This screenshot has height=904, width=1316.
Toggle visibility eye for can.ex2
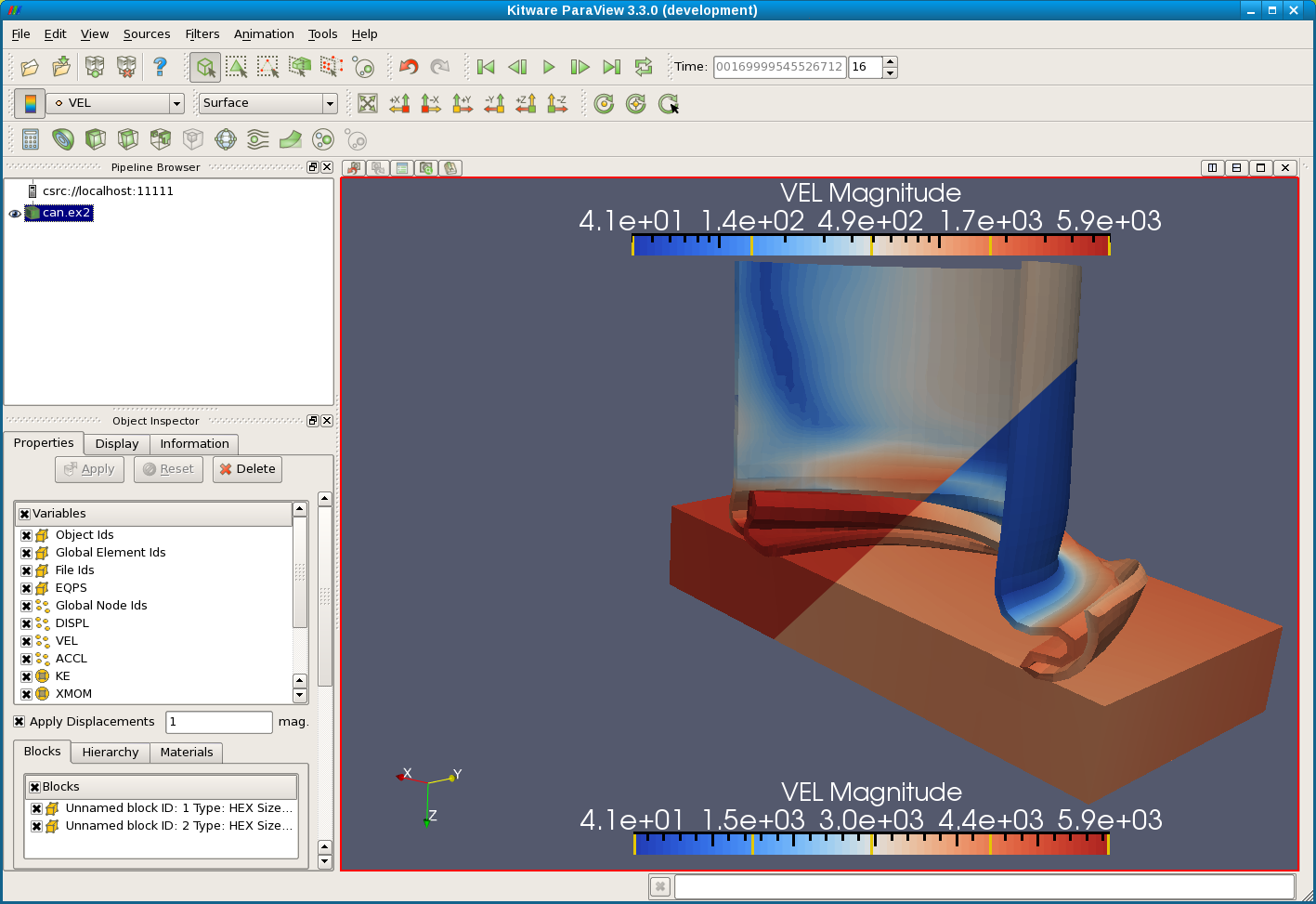15,214
